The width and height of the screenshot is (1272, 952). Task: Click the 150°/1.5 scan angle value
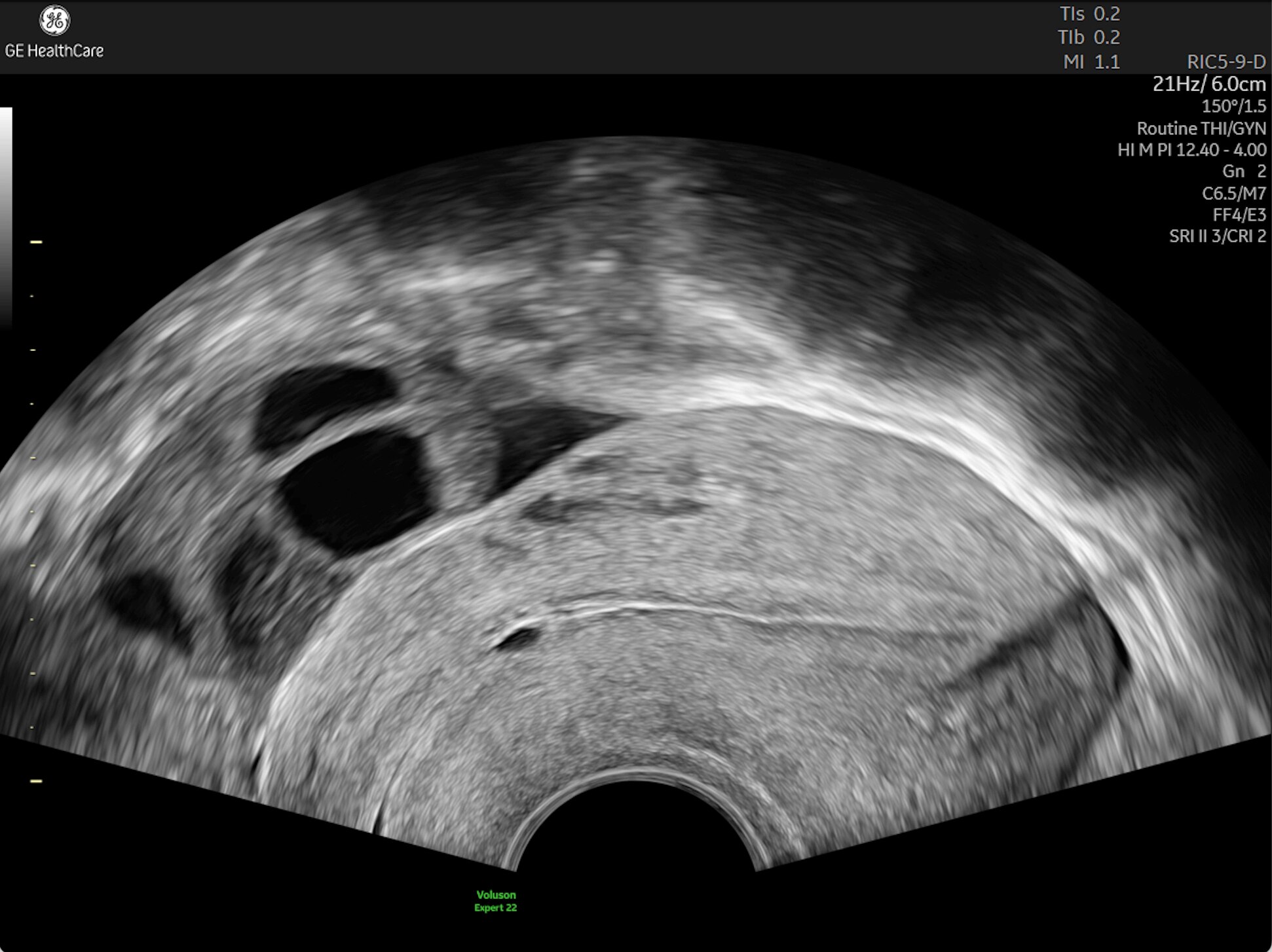1233,106
